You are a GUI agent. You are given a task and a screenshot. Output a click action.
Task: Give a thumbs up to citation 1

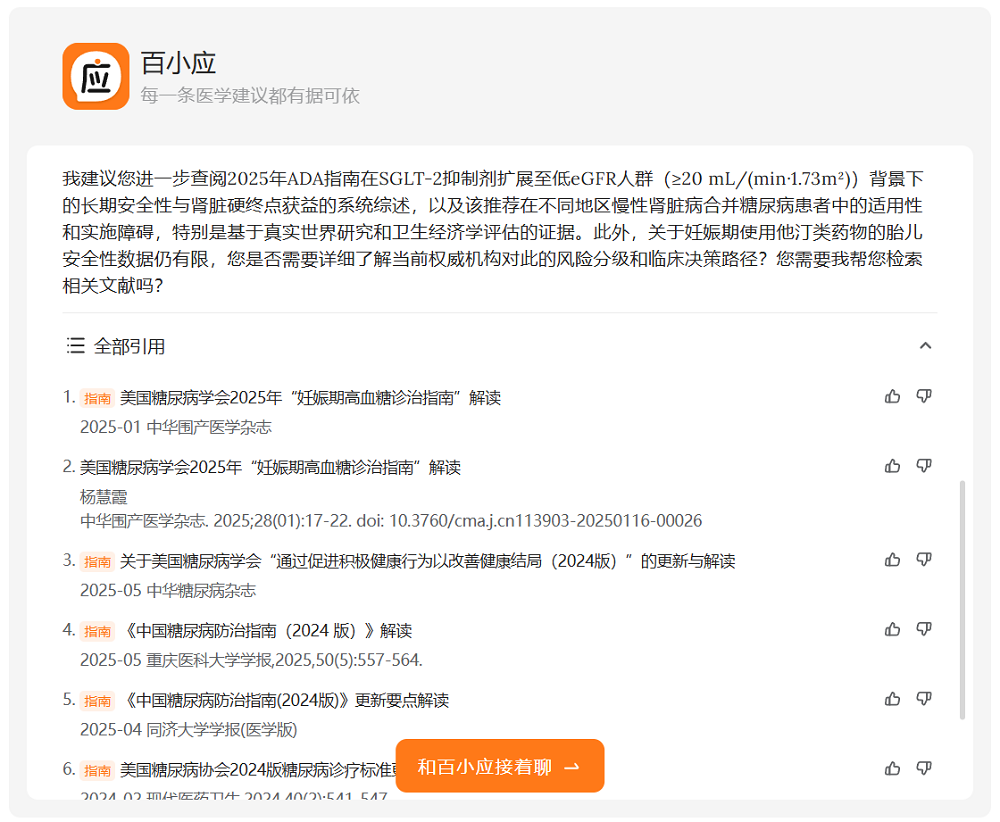click(x=893, y=396)
